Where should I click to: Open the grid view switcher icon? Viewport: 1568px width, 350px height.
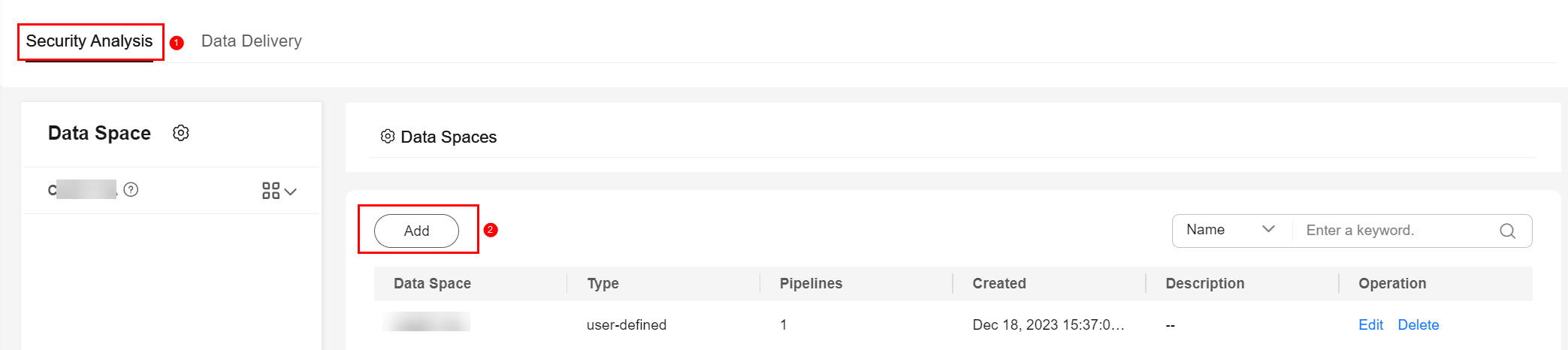(x=270, y=191)
